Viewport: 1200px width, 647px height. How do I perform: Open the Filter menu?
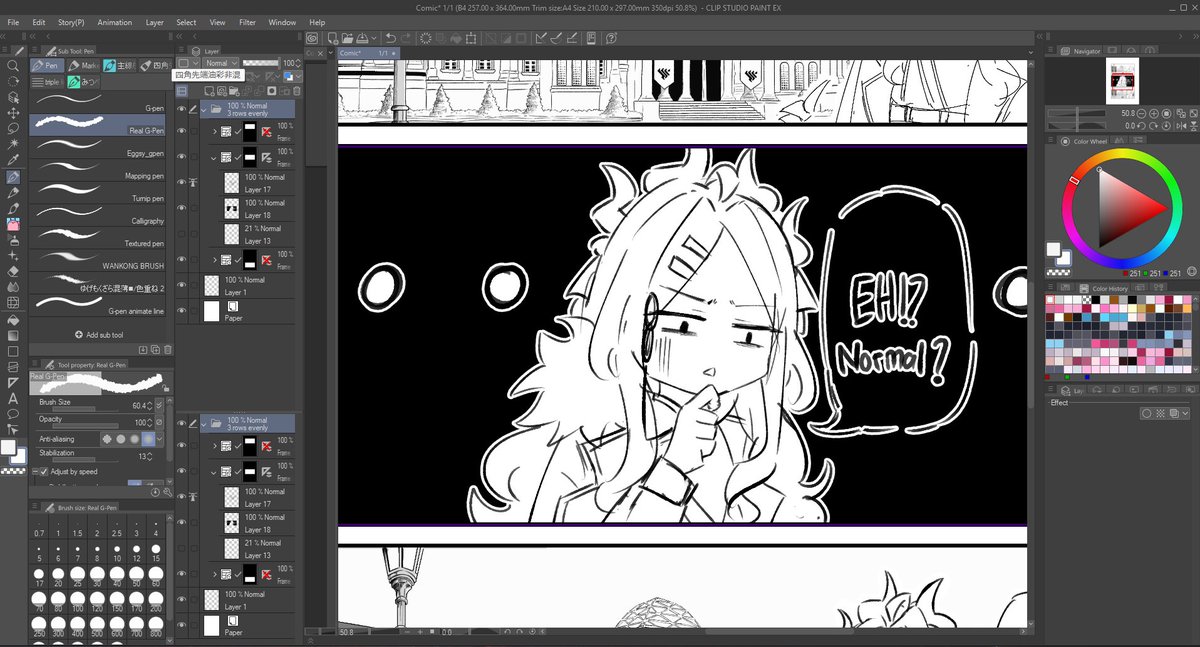[x=248, y=21]
